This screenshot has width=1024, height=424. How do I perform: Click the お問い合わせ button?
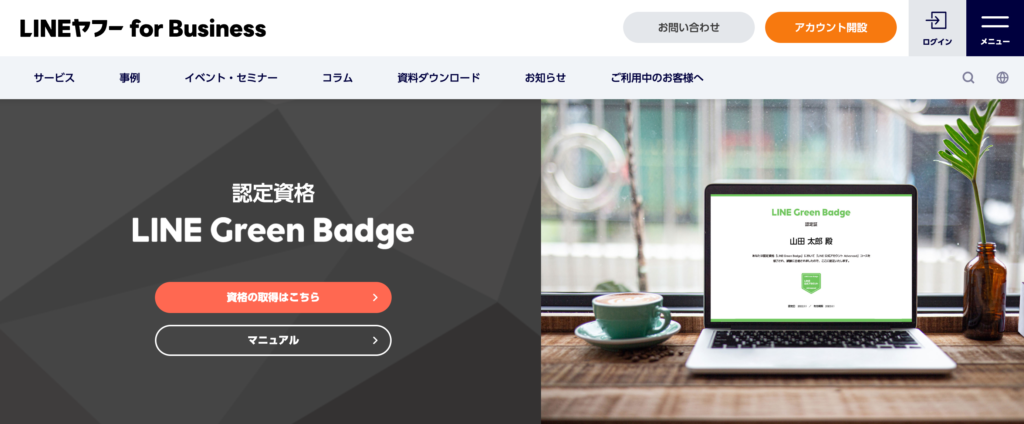click(x=688, y=27)
